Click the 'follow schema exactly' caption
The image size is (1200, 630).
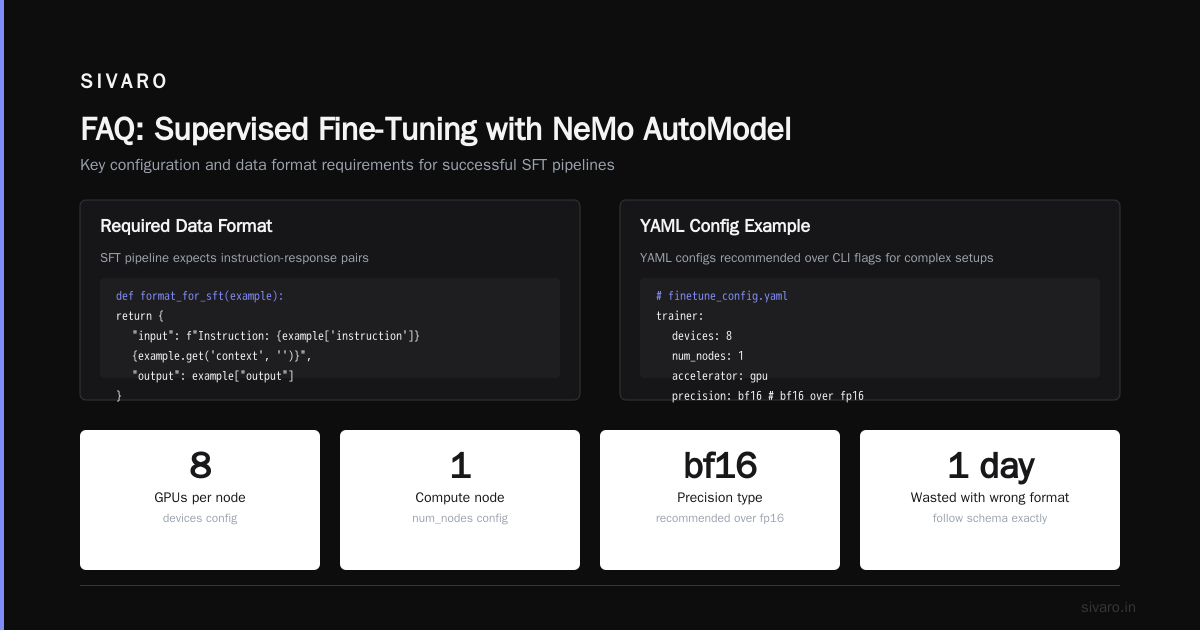click(x=990, y=519)
